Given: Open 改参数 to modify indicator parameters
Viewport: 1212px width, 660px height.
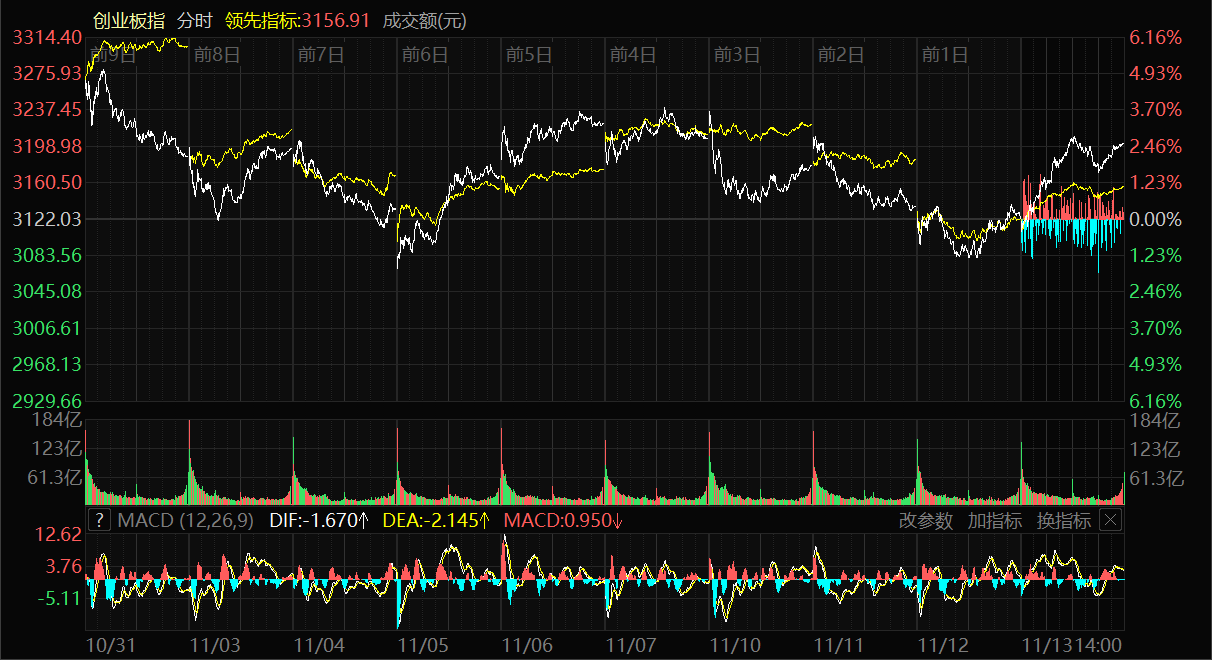Looking at the screenshot, I should (925, 520).
